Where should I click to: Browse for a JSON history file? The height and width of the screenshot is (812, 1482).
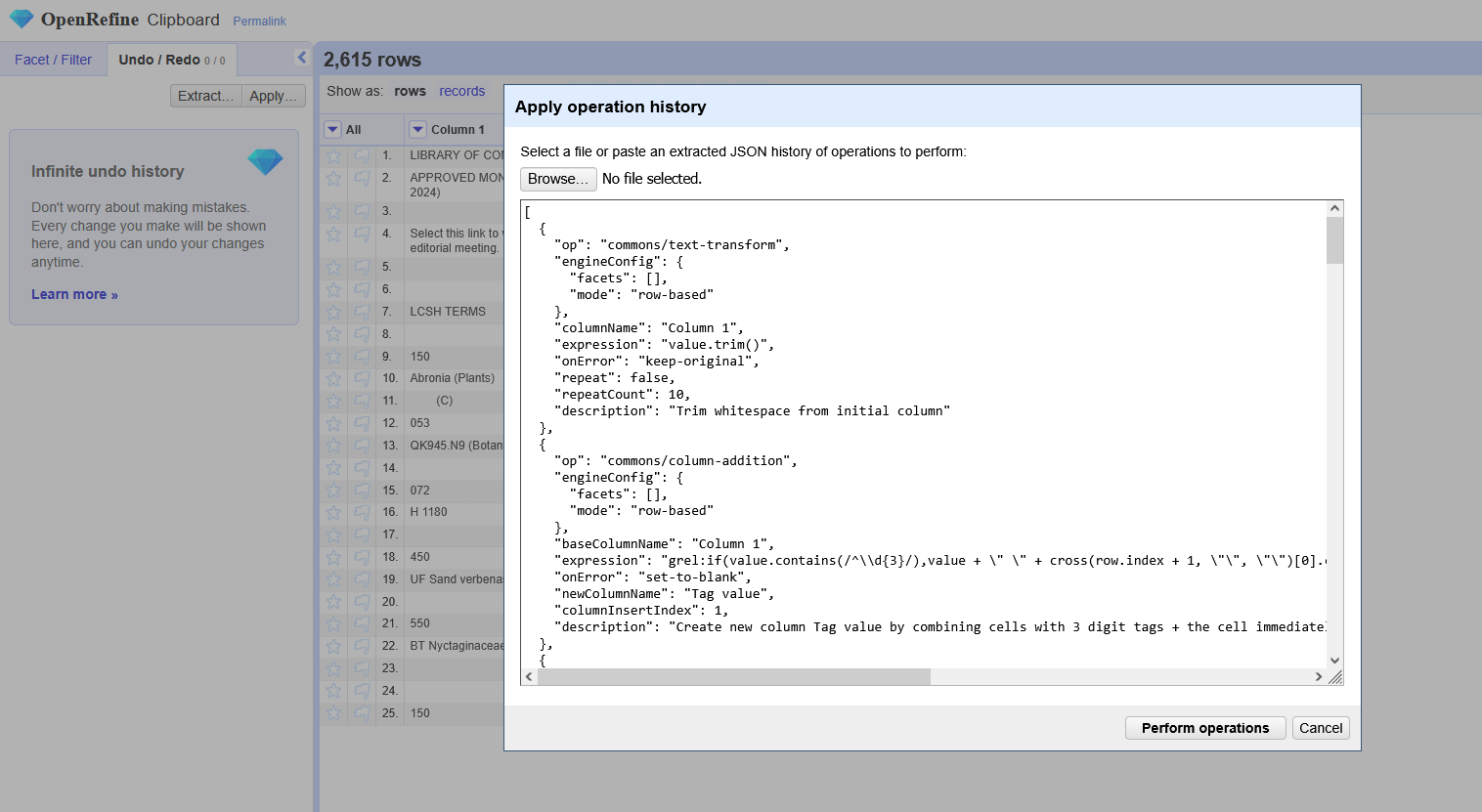tap(558, 179)
